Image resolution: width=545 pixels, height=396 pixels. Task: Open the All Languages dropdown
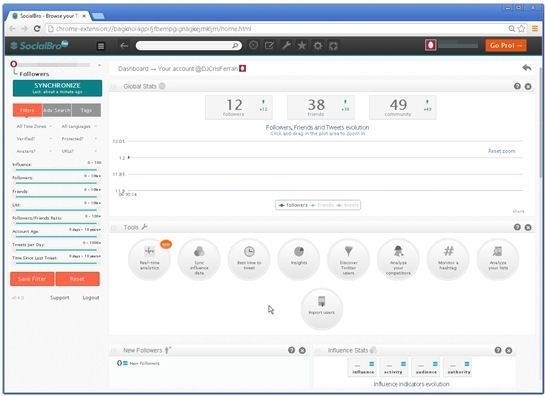[79, 126]
